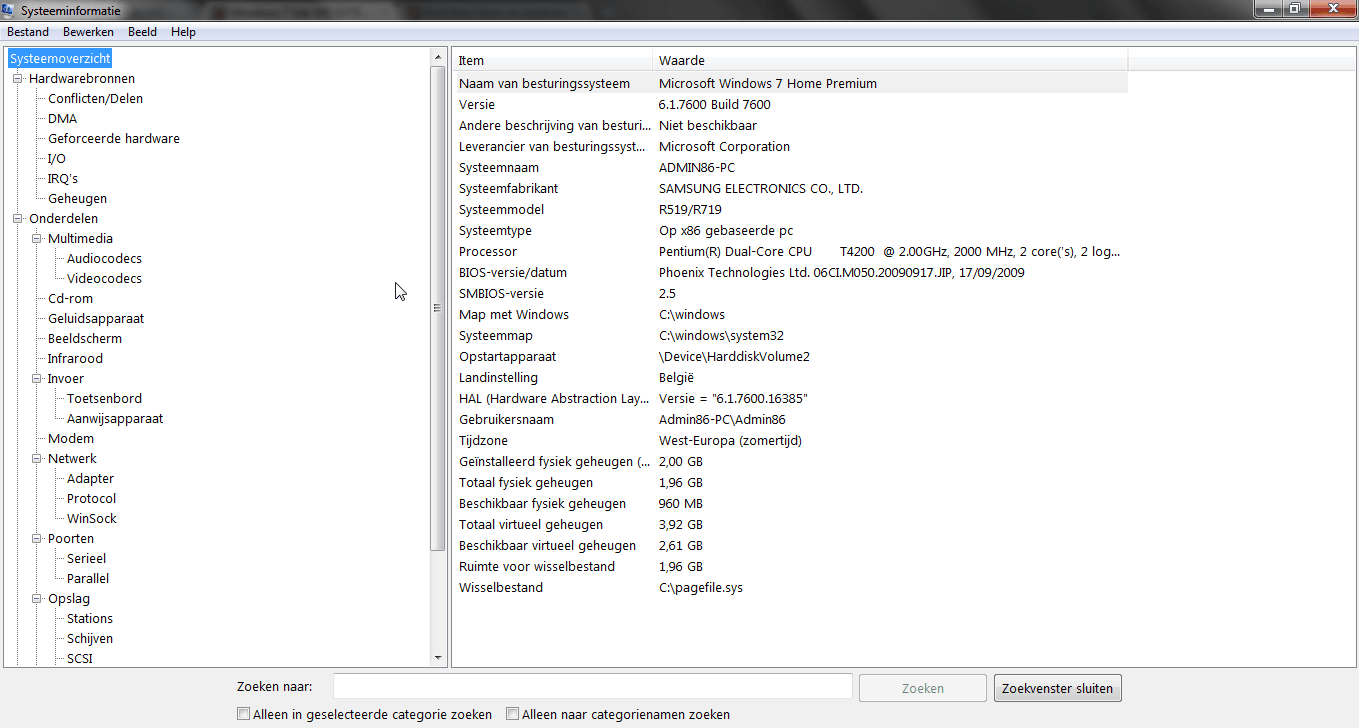The width and height of the screenshot is (1359, 728).
Task: Open the Help menu
Action: pos(183,32)
